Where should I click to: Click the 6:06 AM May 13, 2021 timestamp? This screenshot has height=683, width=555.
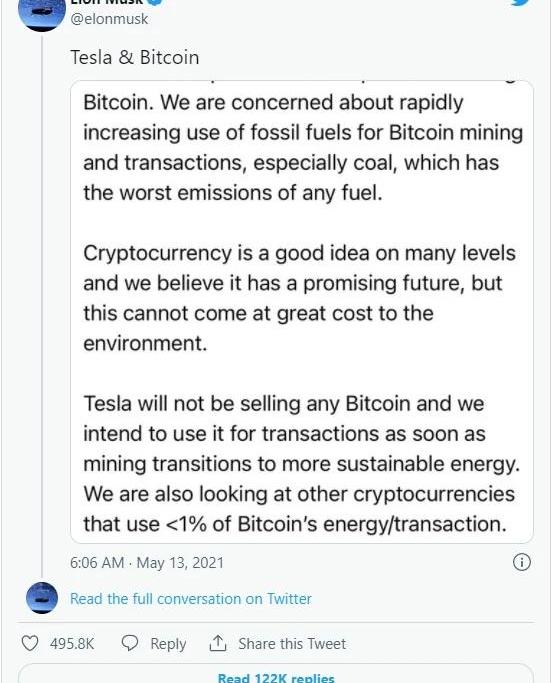pos(147,562)
